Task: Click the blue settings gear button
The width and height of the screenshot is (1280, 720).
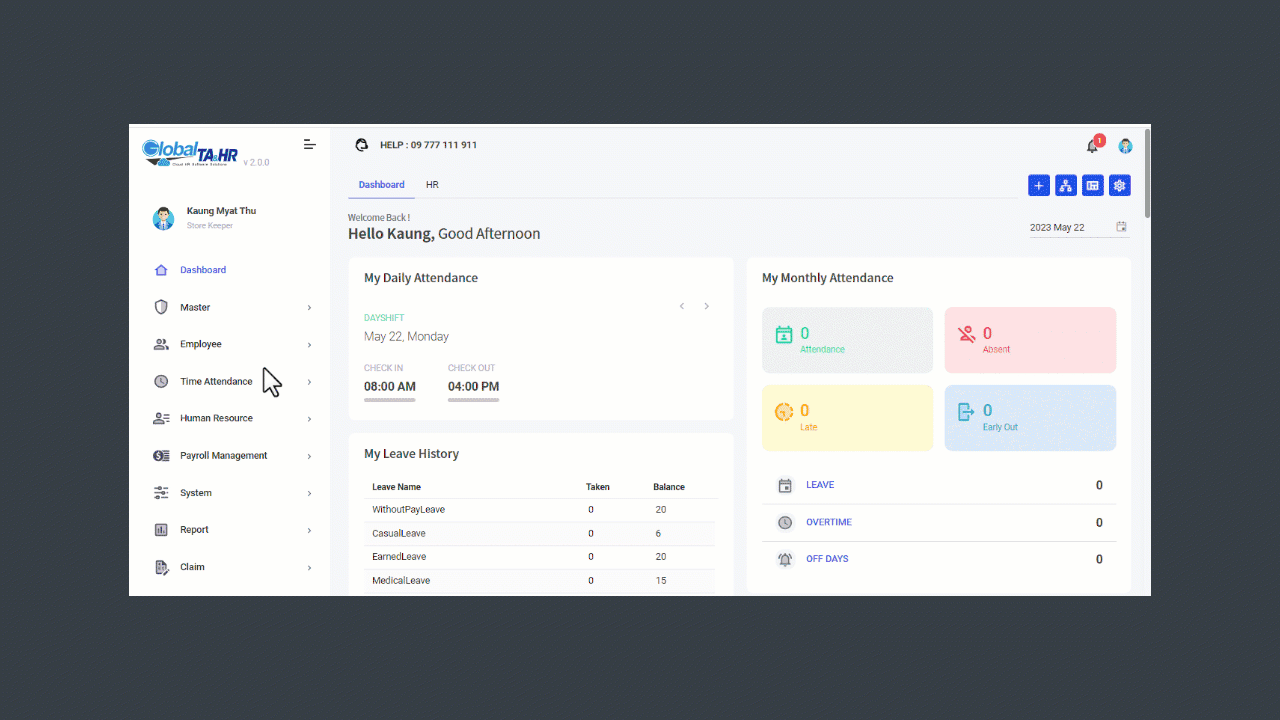Action: pos(1119,185)
